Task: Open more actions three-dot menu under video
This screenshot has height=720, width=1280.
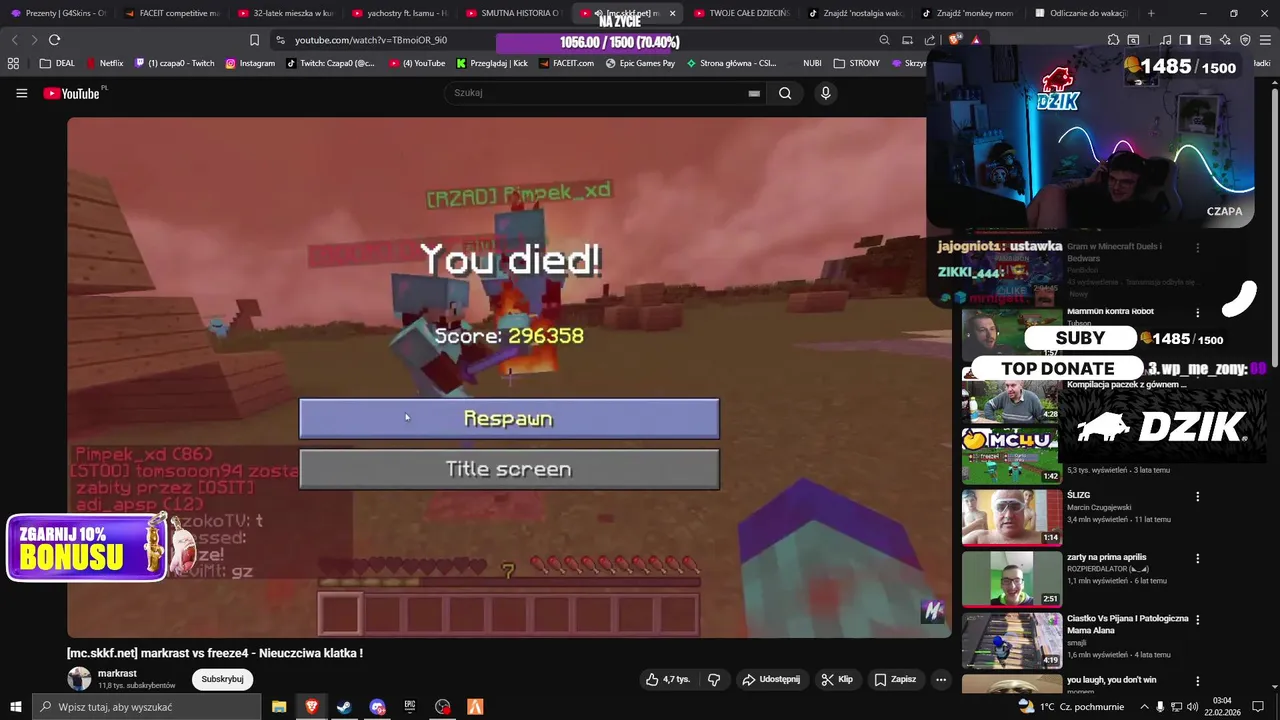Action: point(941,679)
